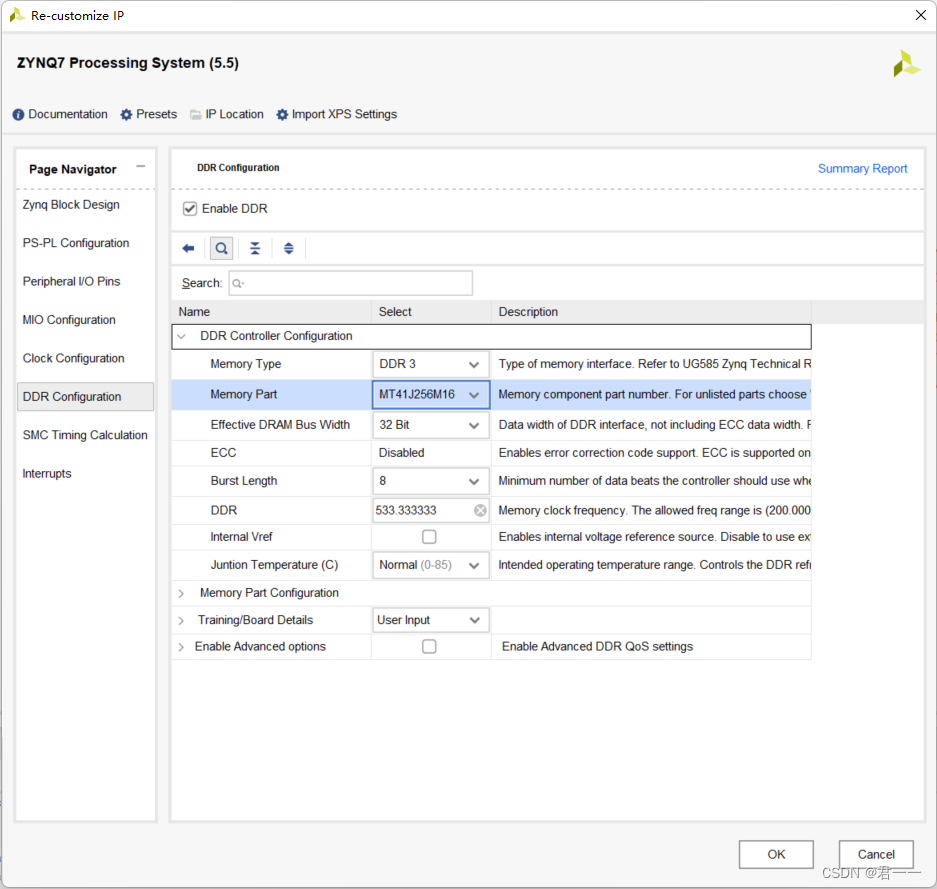Select the Effective DRAM Bus Width row label
The width and height of the screenshot is (937, 889).
280,425
